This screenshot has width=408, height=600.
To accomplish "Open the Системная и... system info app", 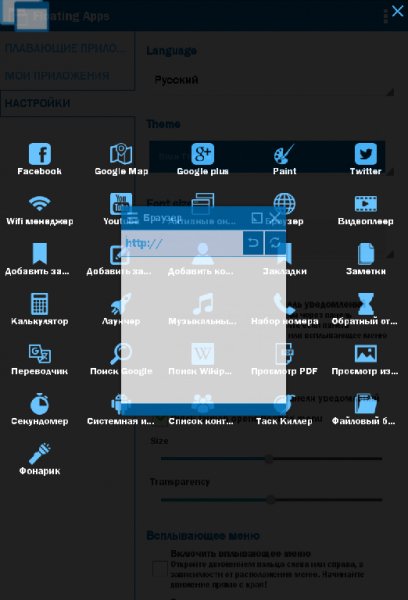I will tap(121, 409).
